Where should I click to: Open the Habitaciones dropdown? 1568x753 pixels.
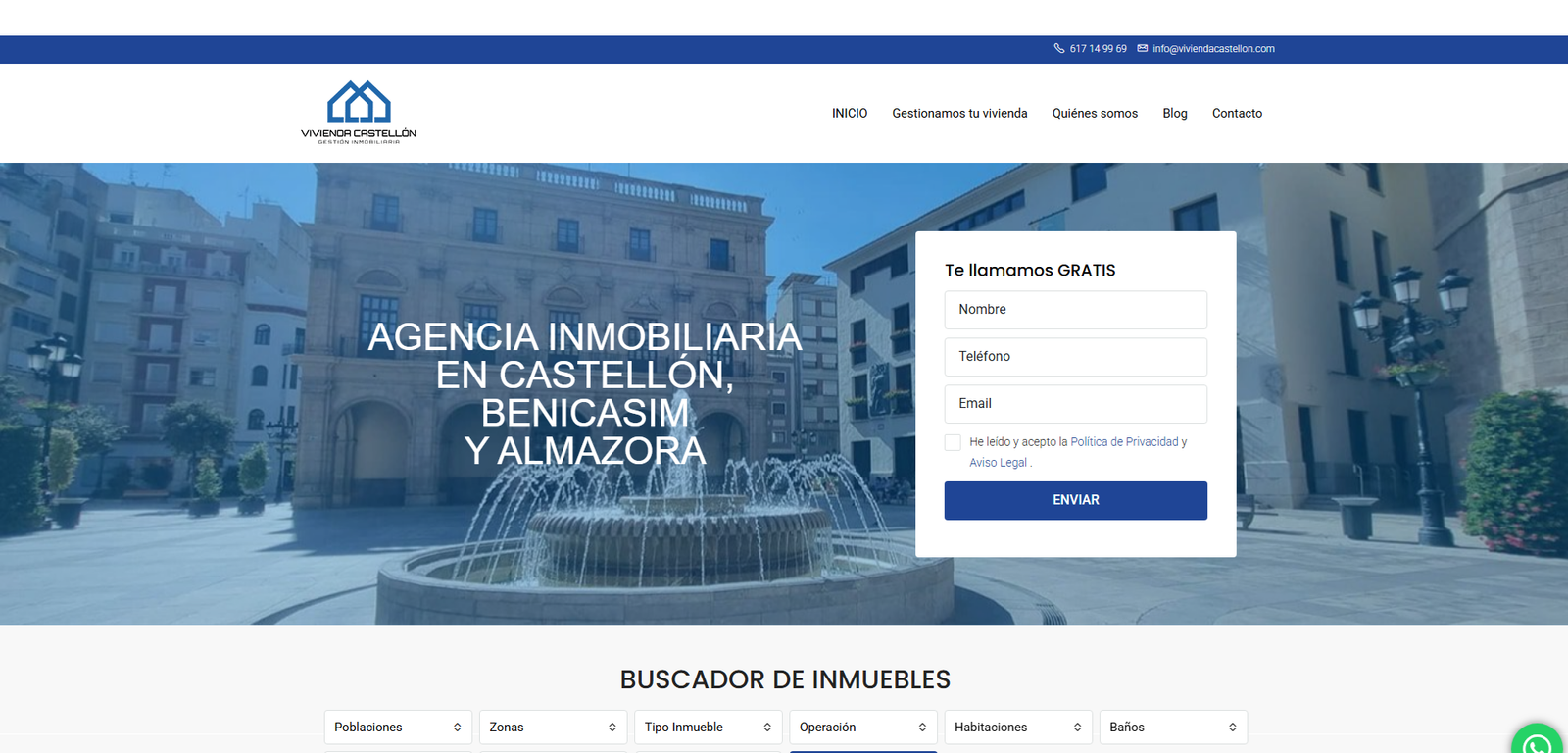(1017, 727)
